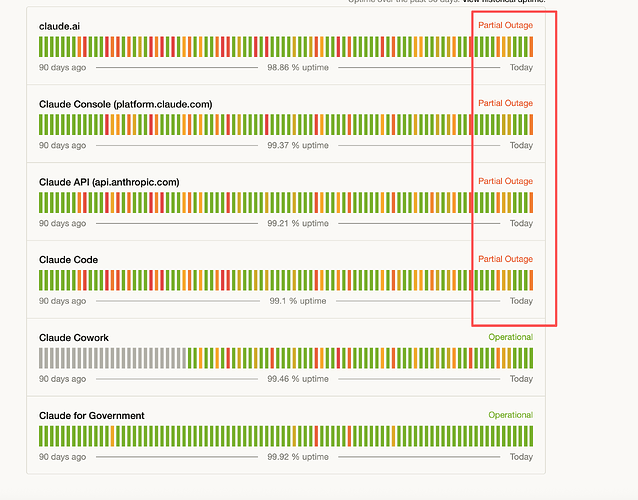
Task: Click '90 days ago' under Claude Cowork
Action: point(62,379)
